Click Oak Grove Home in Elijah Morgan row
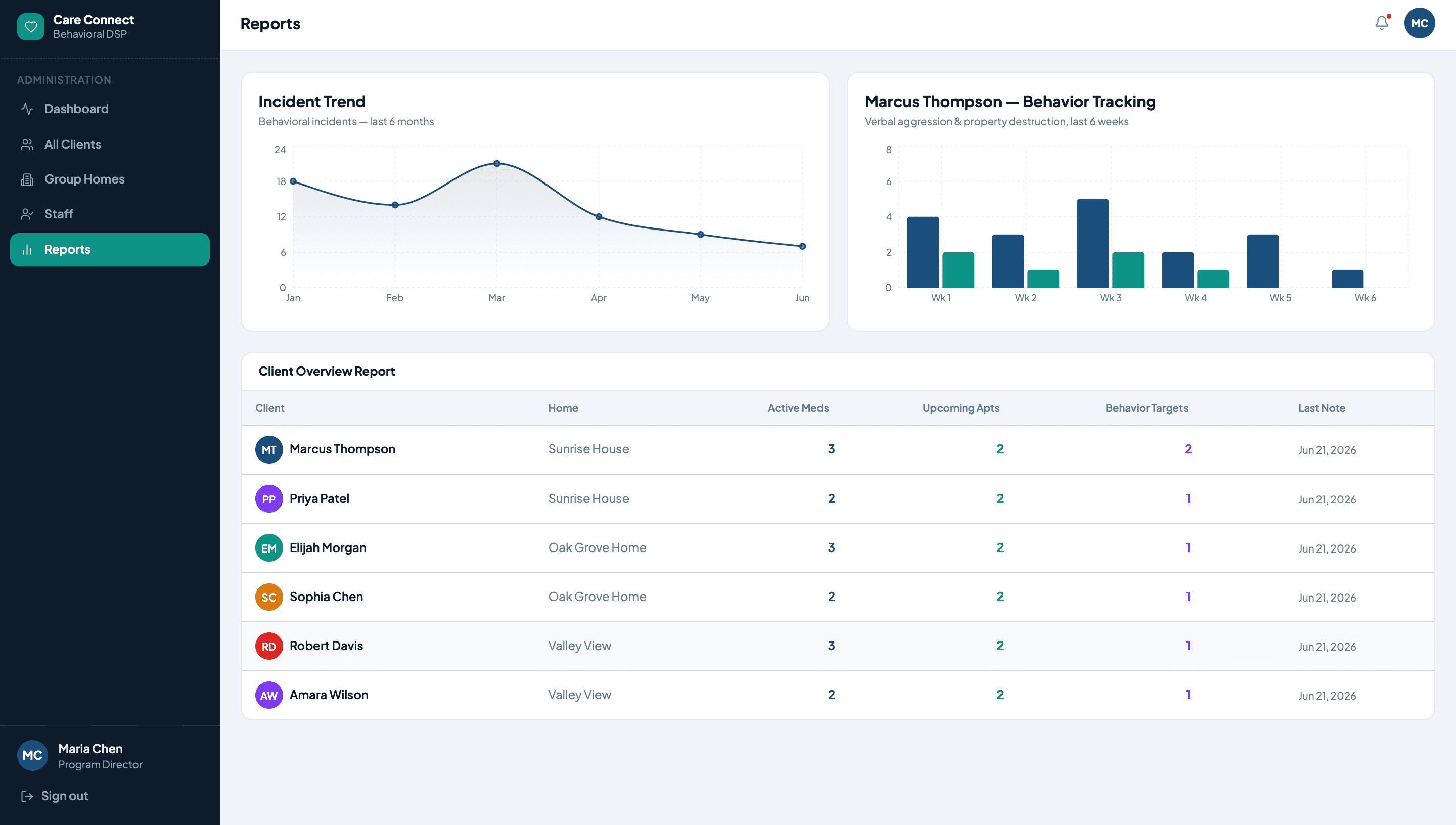 pyautogui.click(x=597, y=548)
